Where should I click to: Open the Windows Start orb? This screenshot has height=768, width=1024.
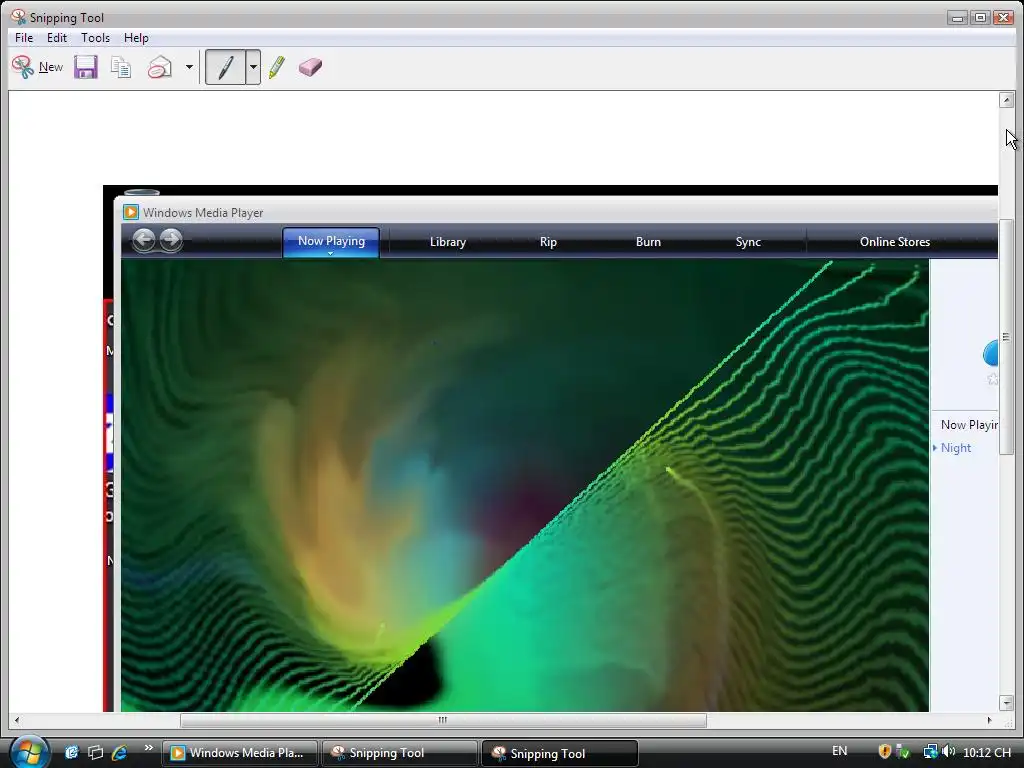(x=29, y=752)
